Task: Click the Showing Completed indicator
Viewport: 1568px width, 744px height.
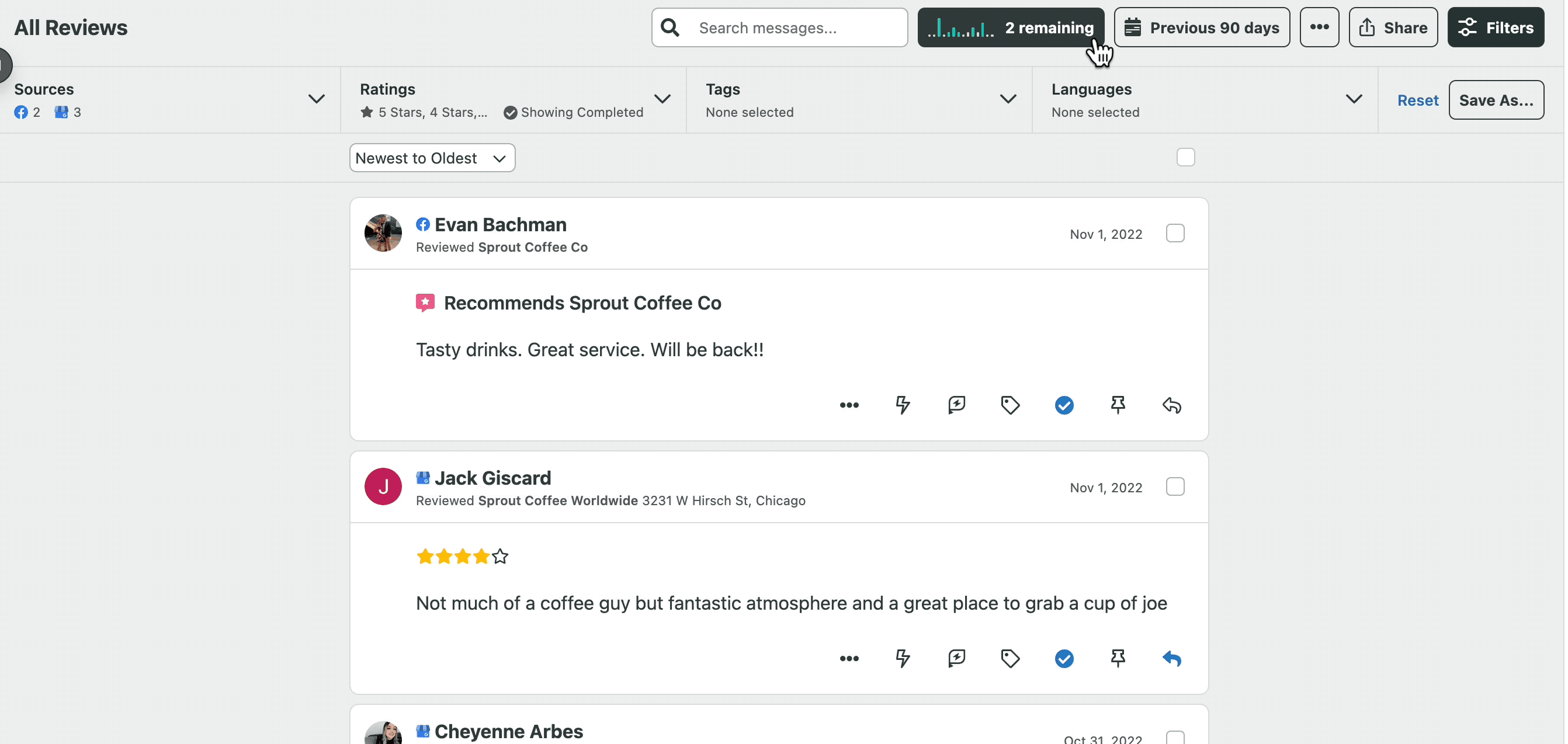Action: [573, 112]
